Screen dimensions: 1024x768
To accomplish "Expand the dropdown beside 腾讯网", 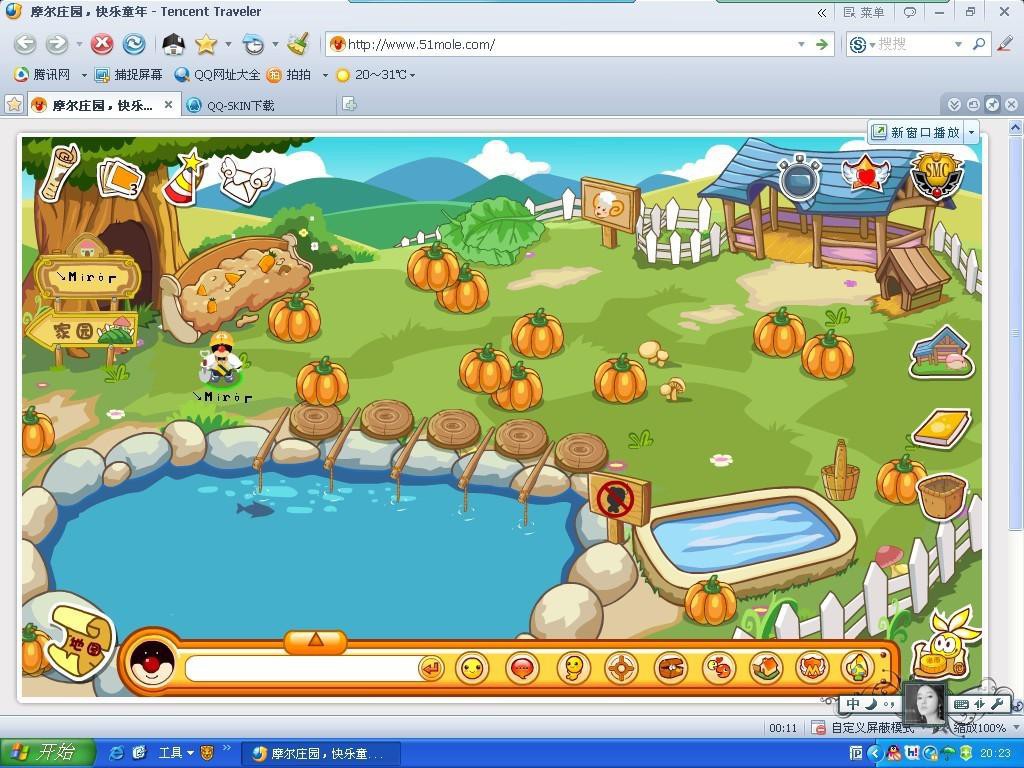I will [x=84, y=75].
